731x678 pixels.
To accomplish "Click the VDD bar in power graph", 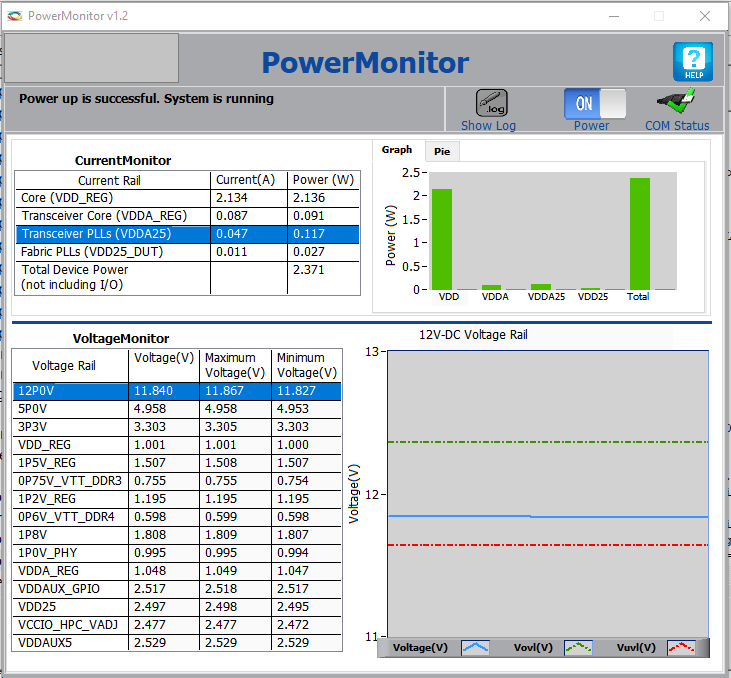I will point(441,239).
